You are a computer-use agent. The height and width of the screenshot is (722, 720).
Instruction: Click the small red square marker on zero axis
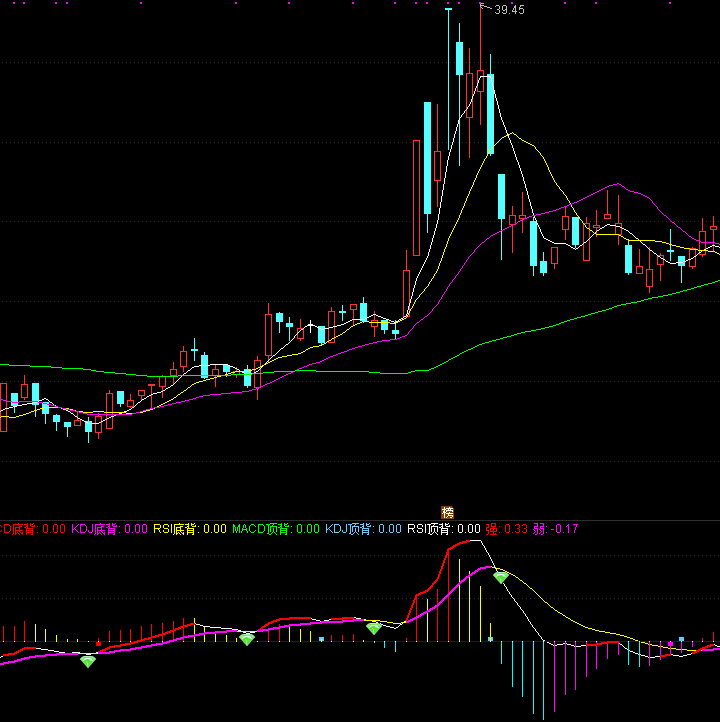(99, 644)
